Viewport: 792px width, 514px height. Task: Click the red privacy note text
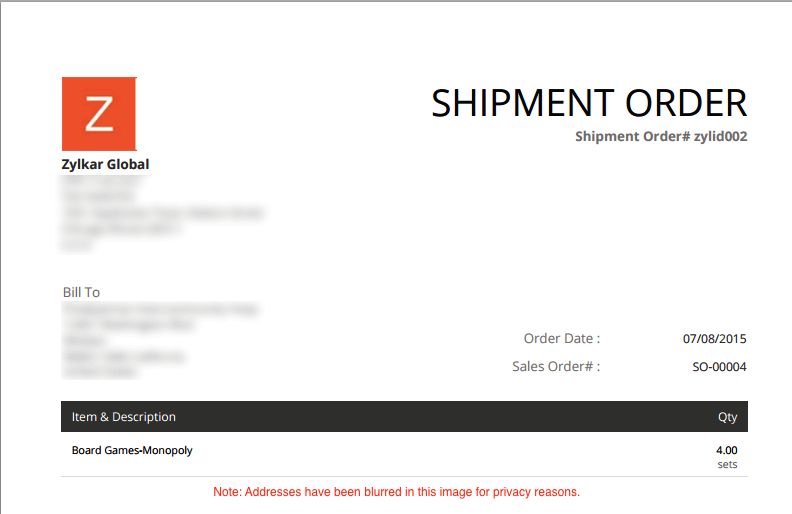[x=396, y=492]
